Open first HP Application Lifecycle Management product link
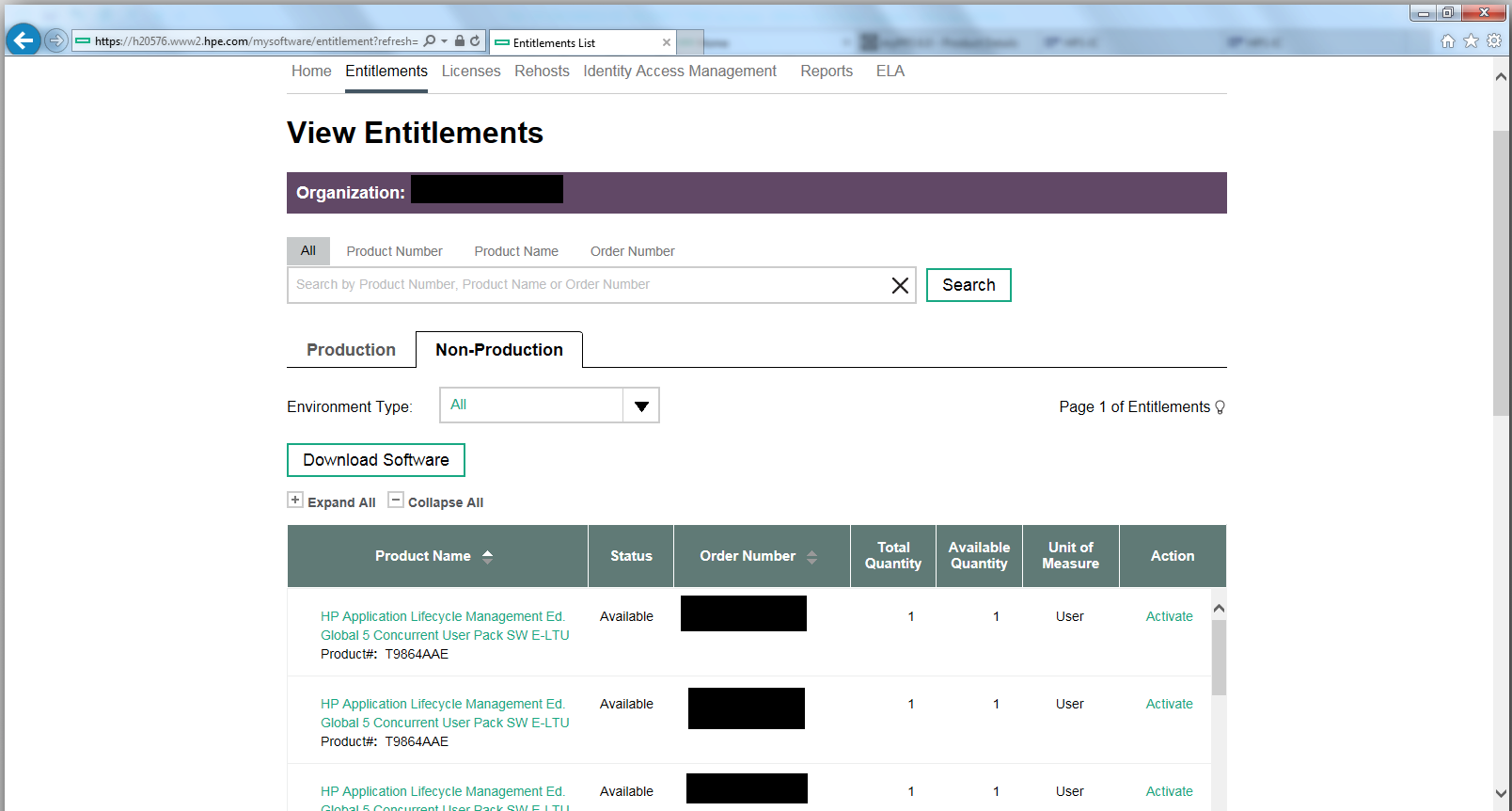Viewport: 1512px width, 811px height. [x=445, y=626]
